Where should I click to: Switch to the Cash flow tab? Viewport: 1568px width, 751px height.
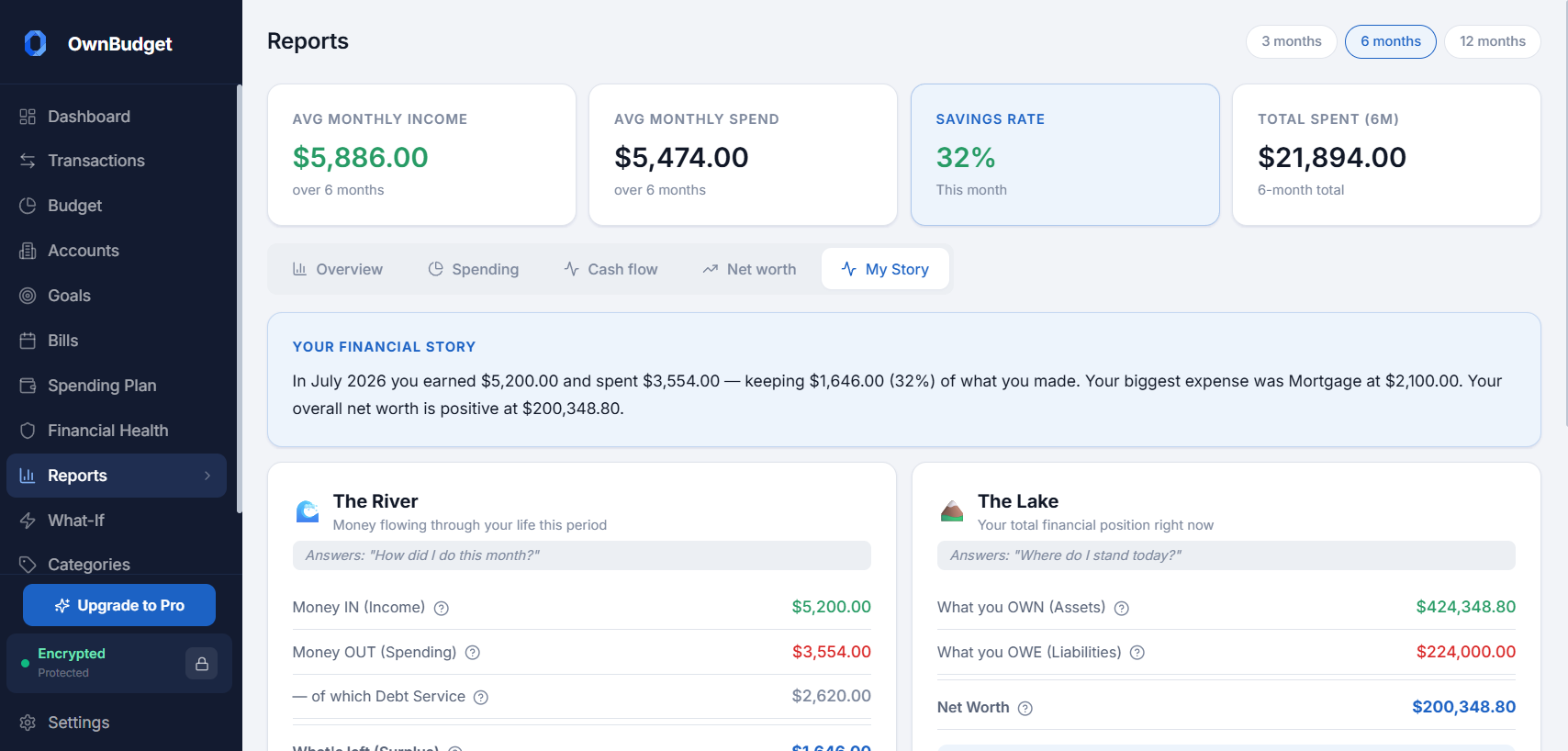tap(610, 269)
